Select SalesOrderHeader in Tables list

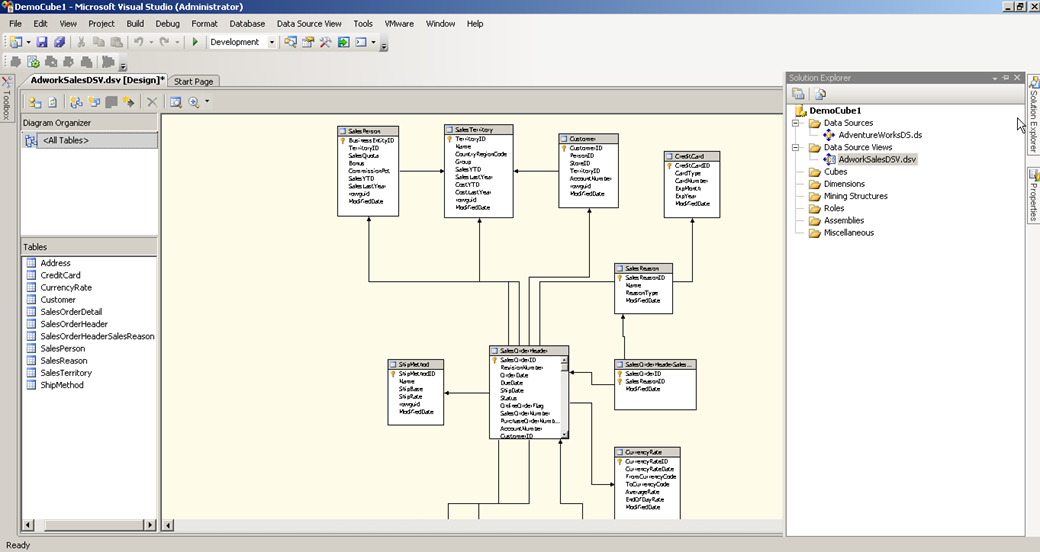tap(74, 324)
